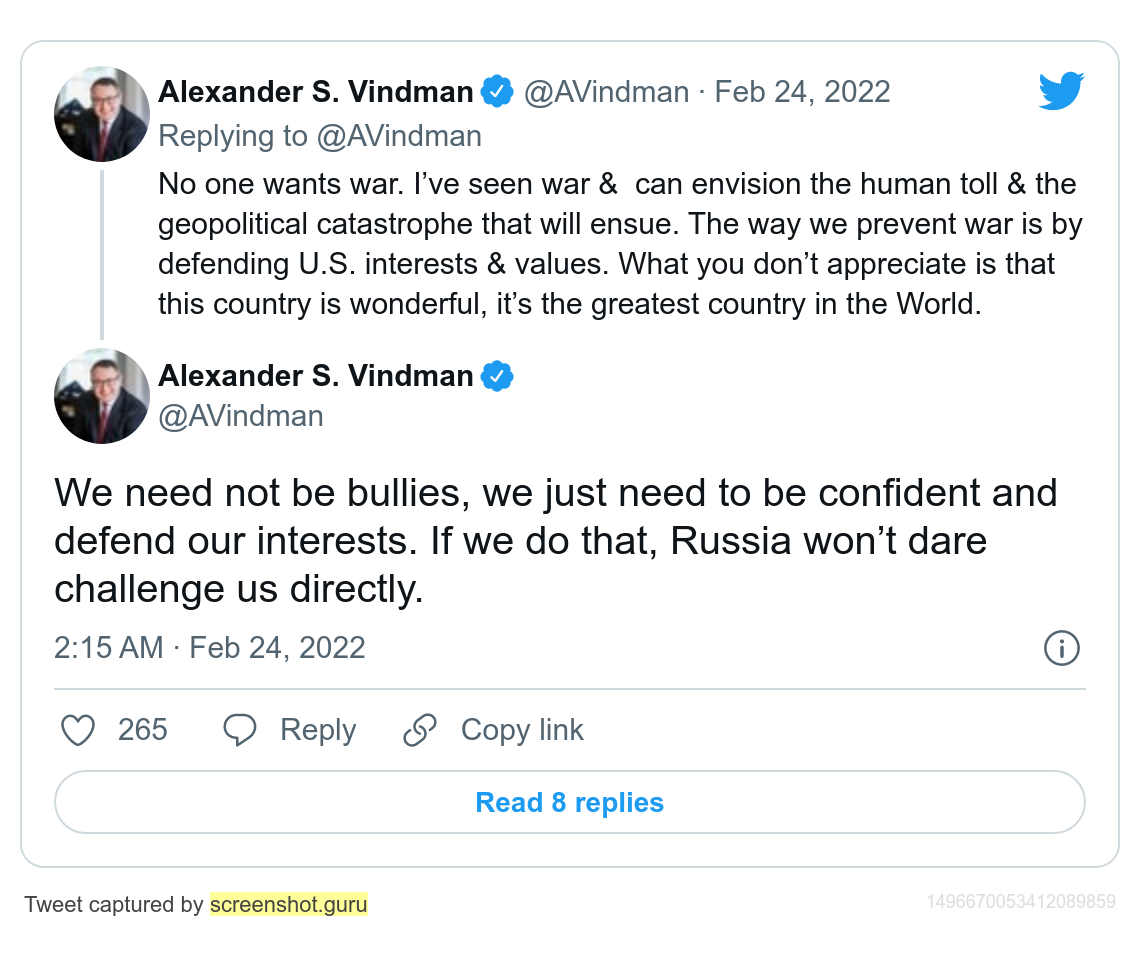Screen dimensions: 1140x960
Task: Click the Copy link text
Action: tap(522, 730)
